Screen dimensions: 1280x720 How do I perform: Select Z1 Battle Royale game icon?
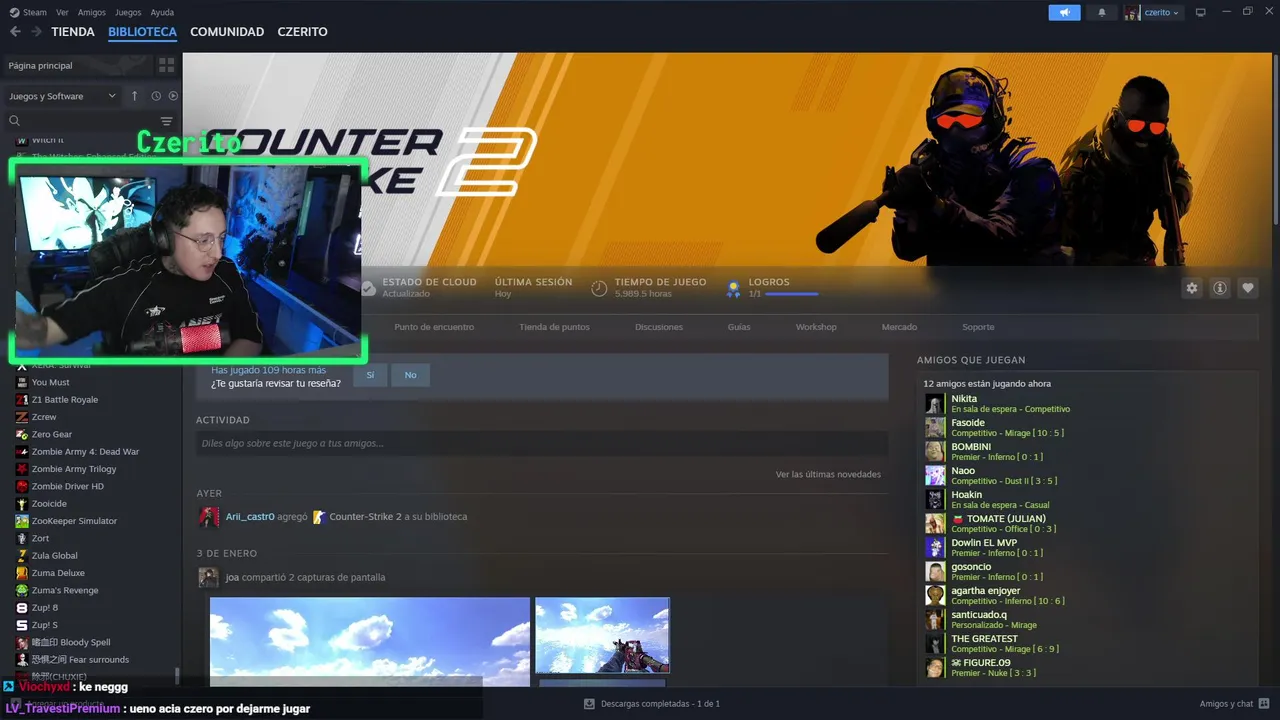(x=22, y=400)
